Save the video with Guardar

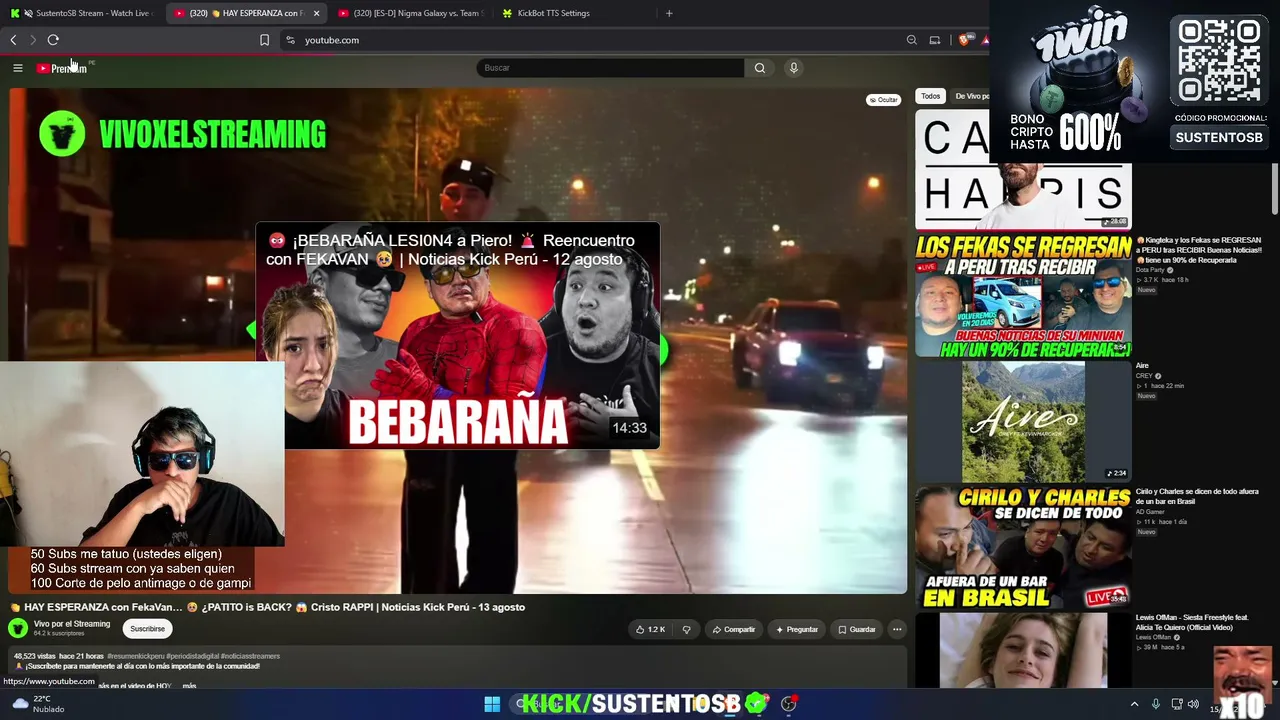857,629
